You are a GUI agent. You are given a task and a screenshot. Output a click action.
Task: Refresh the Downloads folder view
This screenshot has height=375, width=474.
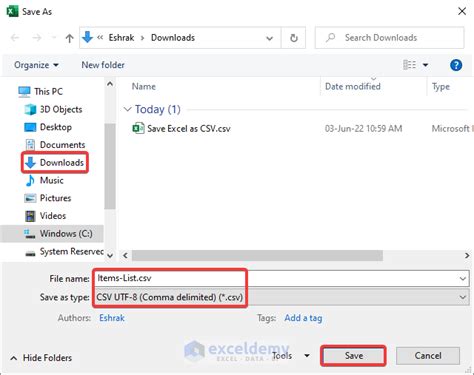(294, 38)
